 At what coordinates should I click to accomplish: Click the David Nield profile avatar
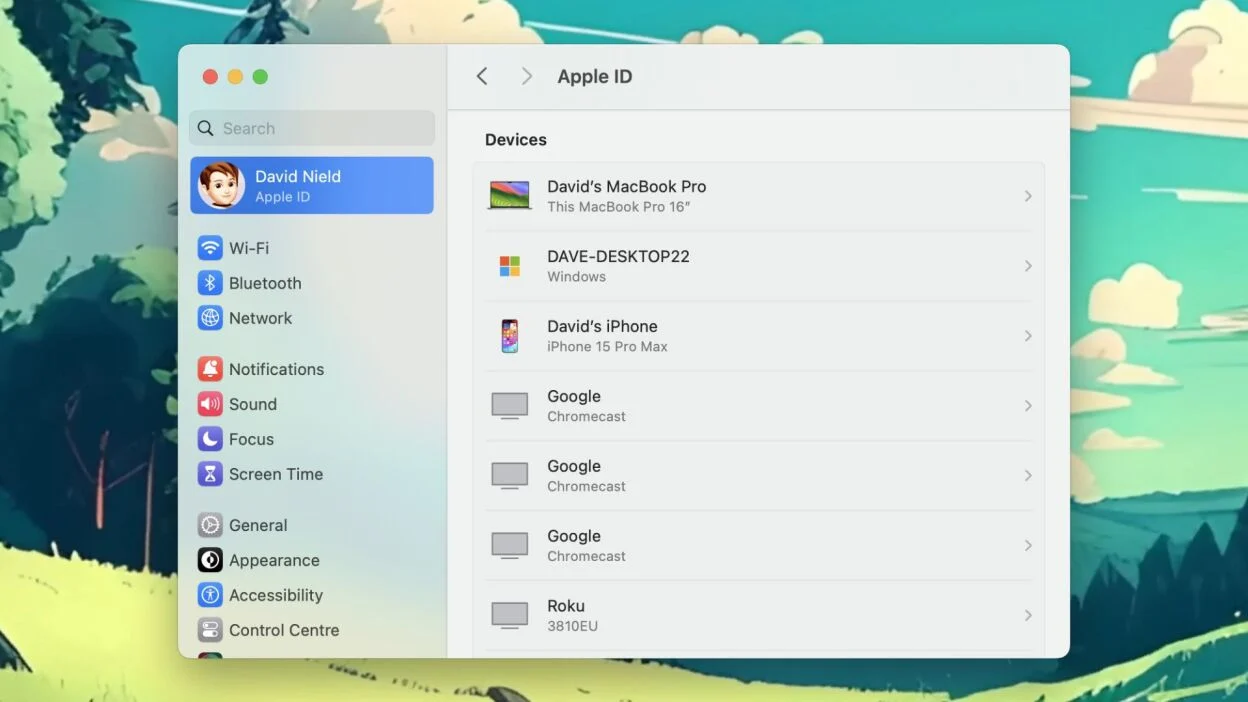point(221,185)
